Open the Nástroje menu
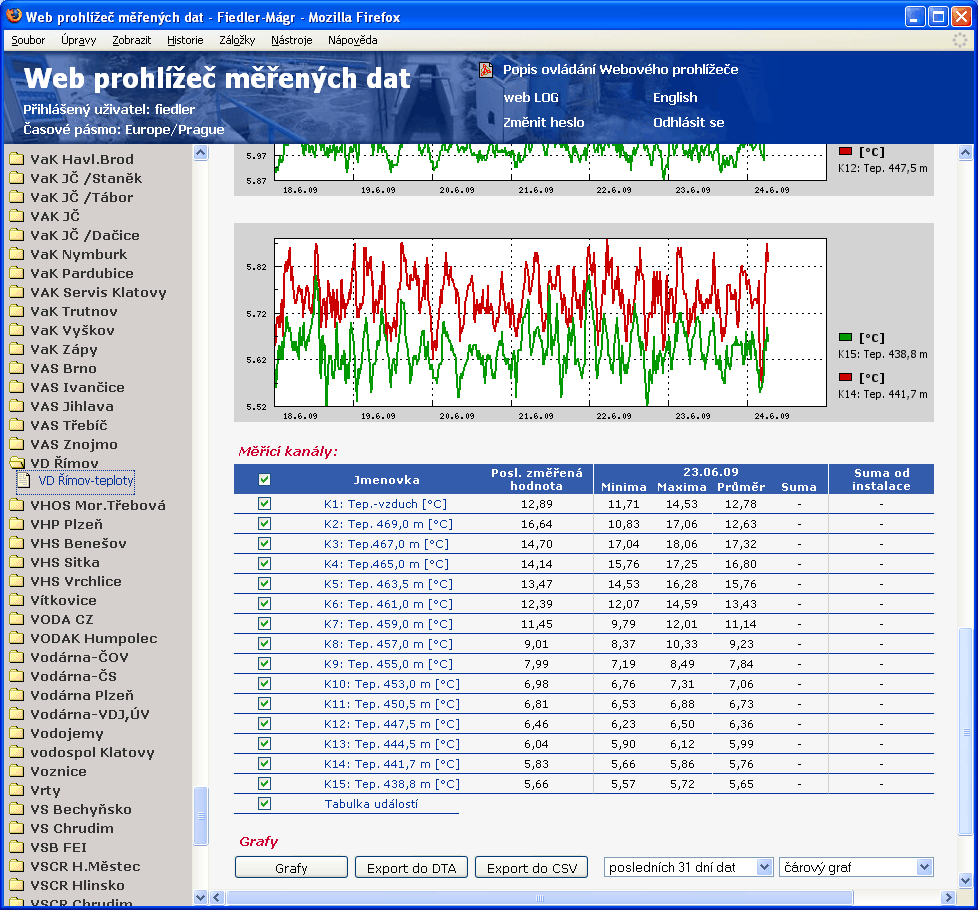Viewport: 978px width, 910px height. coord(291,40)
